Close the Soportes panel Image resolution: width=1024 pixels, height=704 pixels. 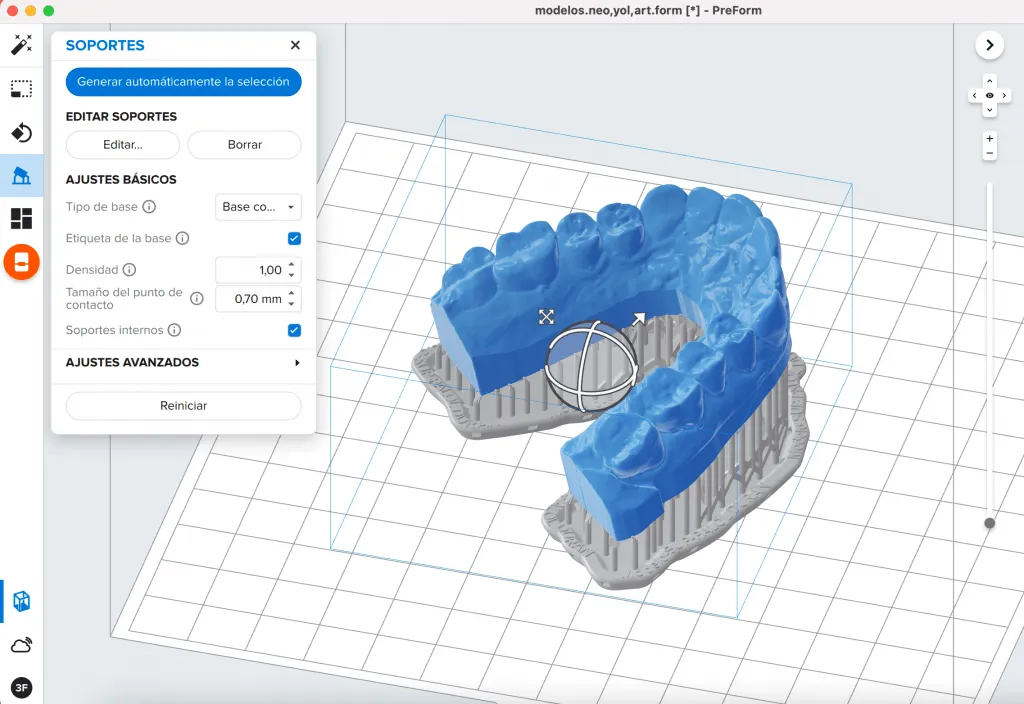click(x=295, y=45)
